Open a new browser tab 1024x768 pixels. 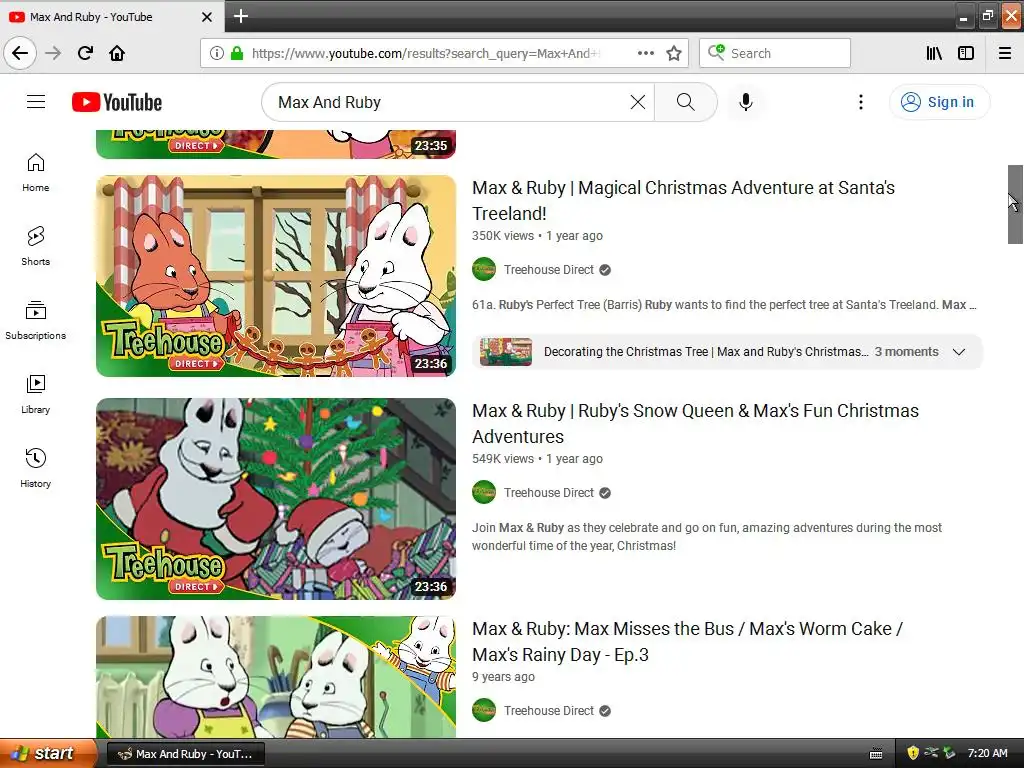coord(240,16)
